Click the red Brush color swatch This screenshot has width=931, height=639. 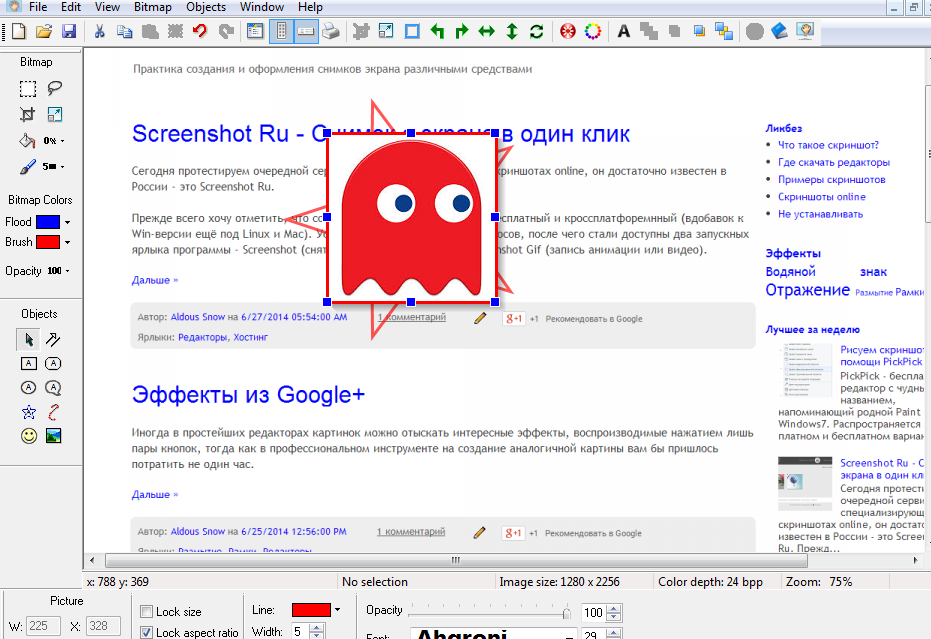pos(48,242)
